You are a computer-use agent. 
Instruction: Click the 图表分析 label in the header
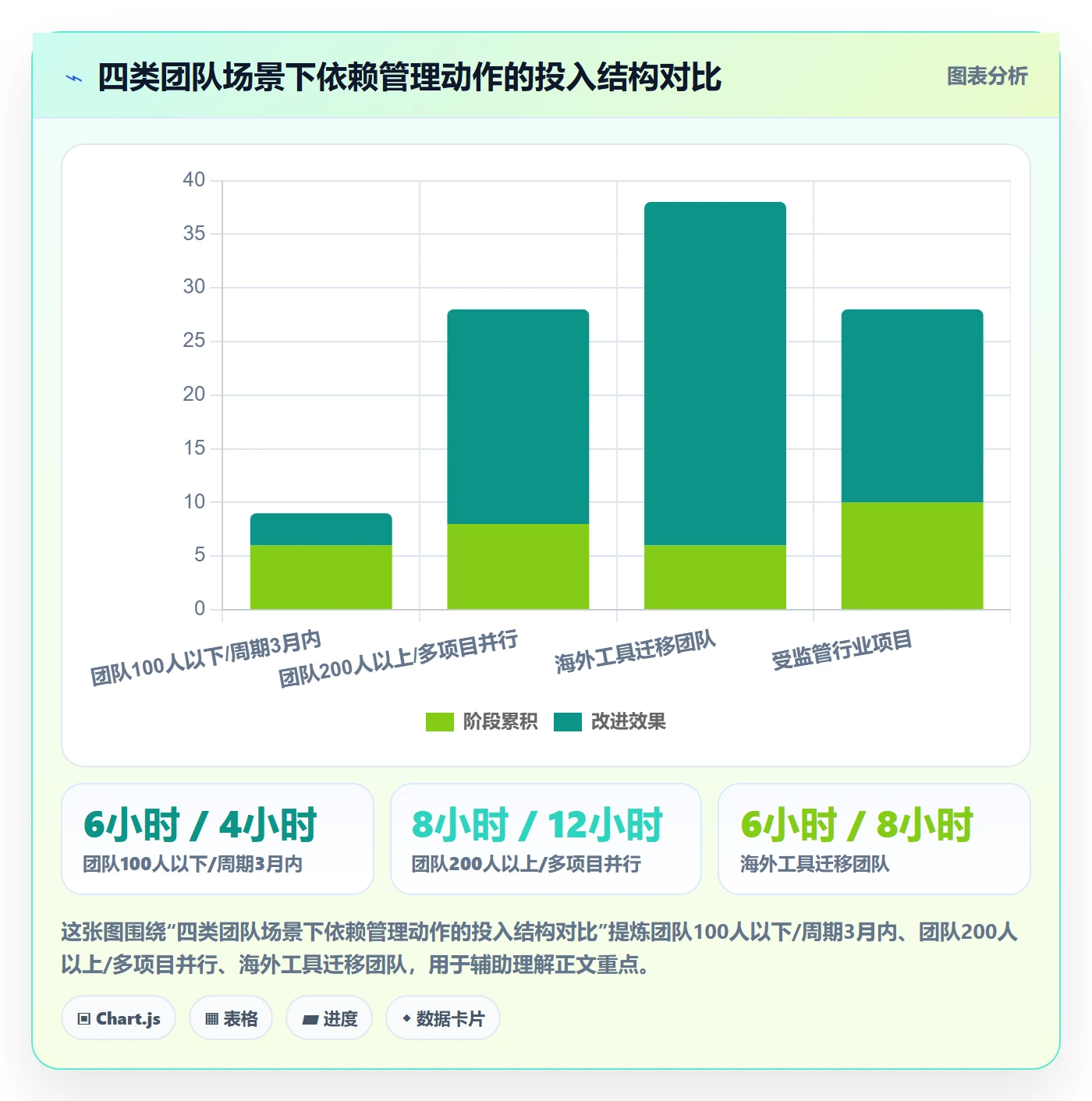[987, 76]
